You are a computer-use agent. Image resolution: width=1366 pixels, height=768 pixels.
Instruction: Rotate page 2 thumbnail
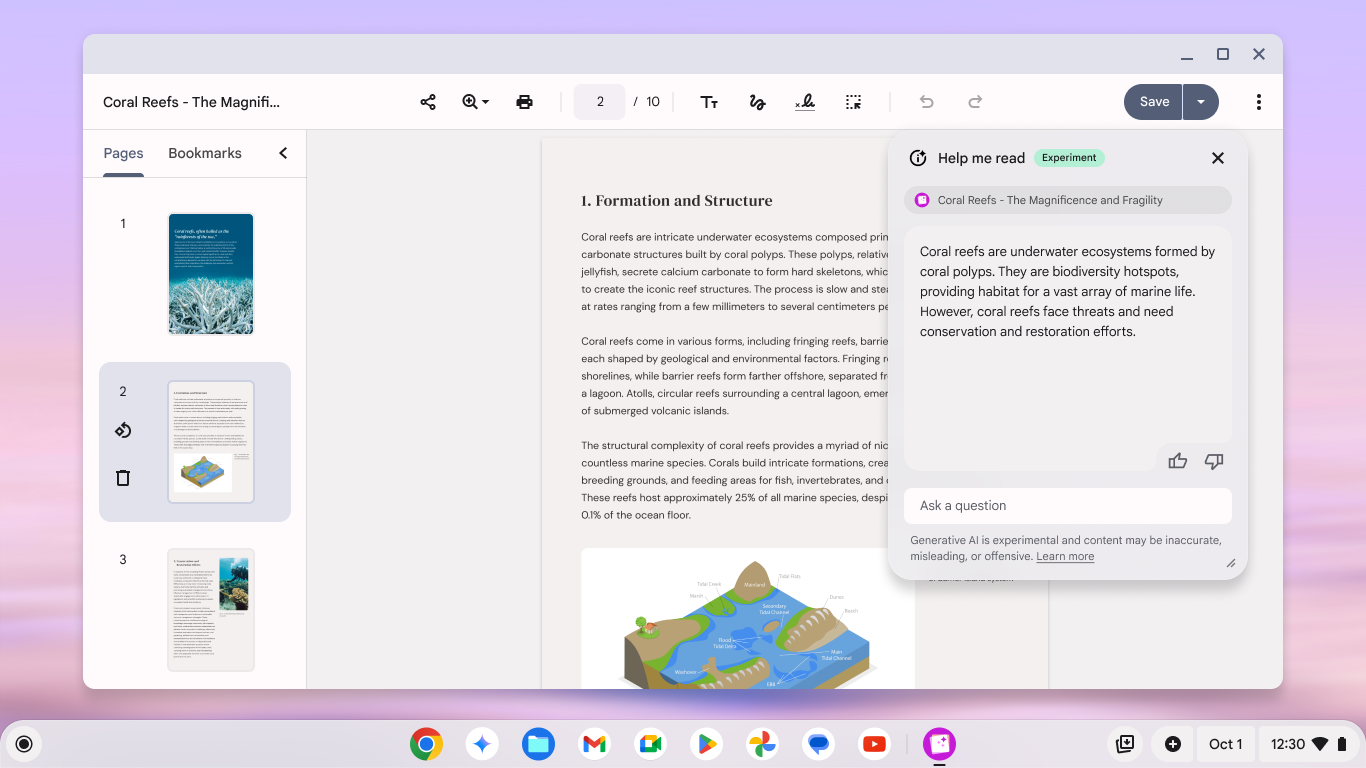pos(122,430)
